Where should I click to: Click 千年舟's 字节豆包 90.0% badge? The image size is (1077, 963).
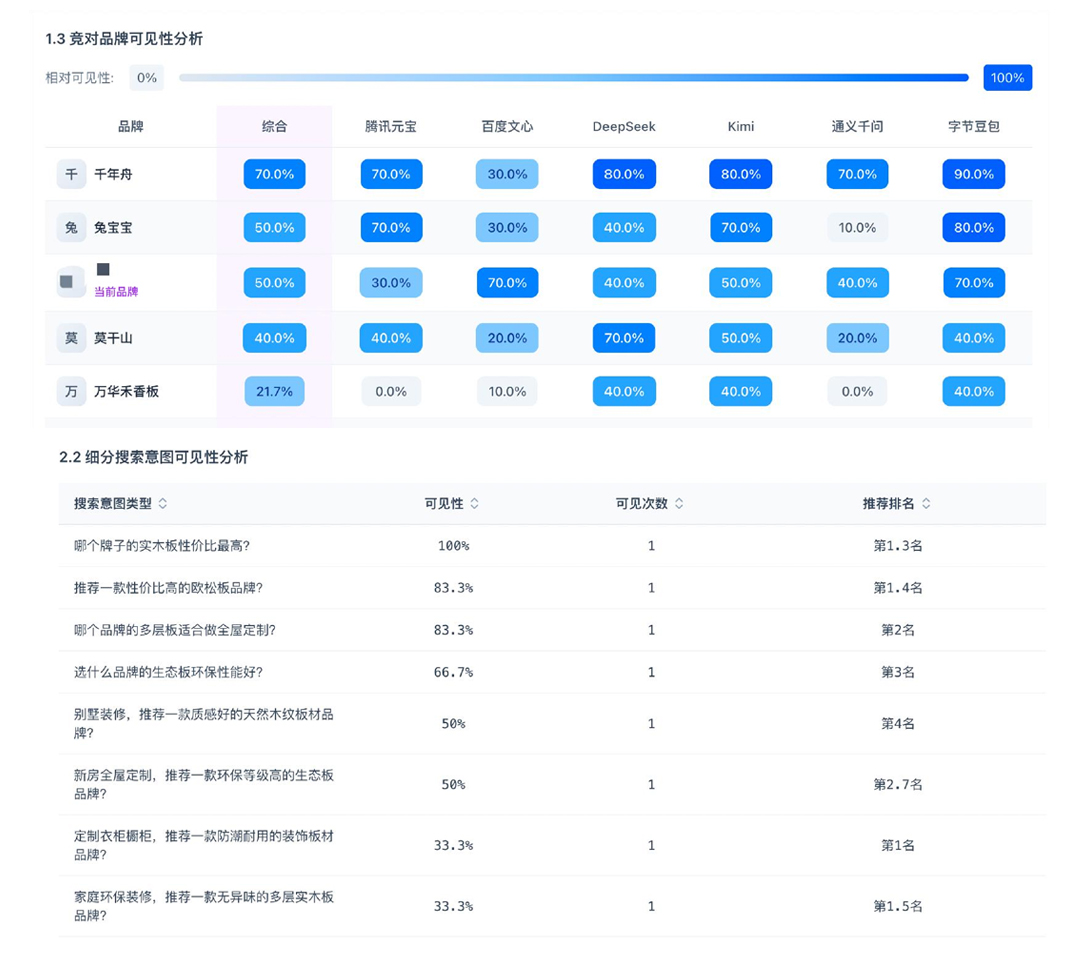[973, 174]
